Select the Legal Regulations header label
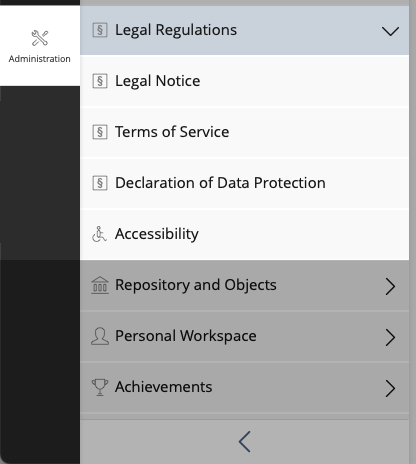The width and height of the screenshot is (416, 464). click(x=176, y=30)
